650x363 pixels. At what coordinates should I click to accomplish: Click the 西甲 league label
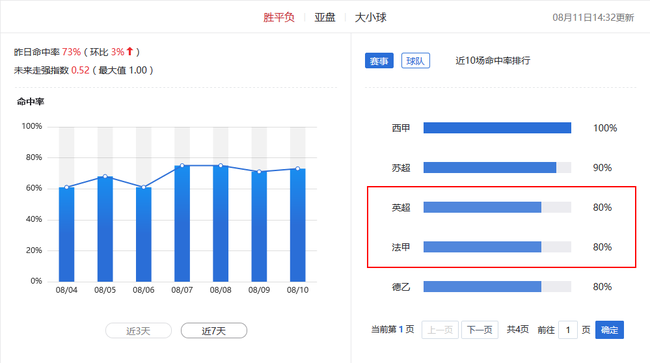[401, 128]
